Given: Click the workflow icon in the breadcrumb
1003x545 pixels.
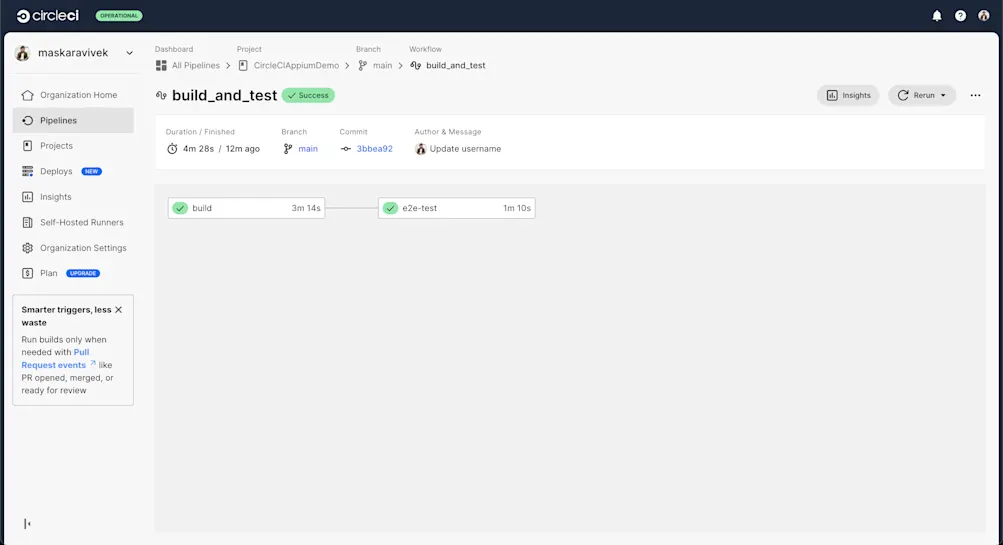Looking at the screenshot, I should pyautogui.click(x=416, y=65).
